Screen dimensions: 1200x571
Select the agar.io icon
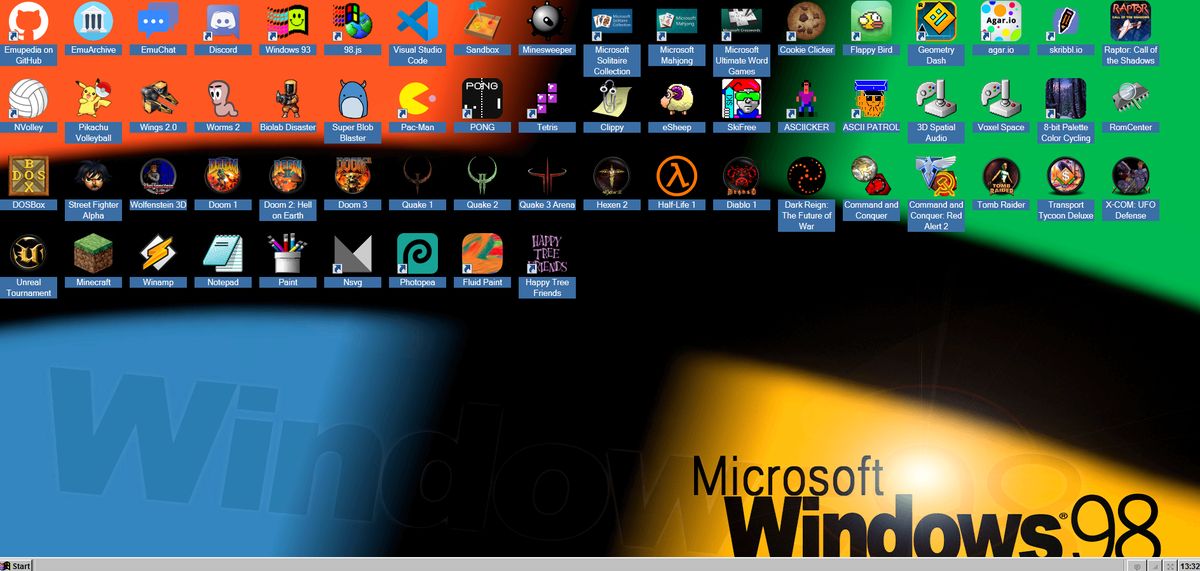pyautogui.click(x=1001, y=21)
